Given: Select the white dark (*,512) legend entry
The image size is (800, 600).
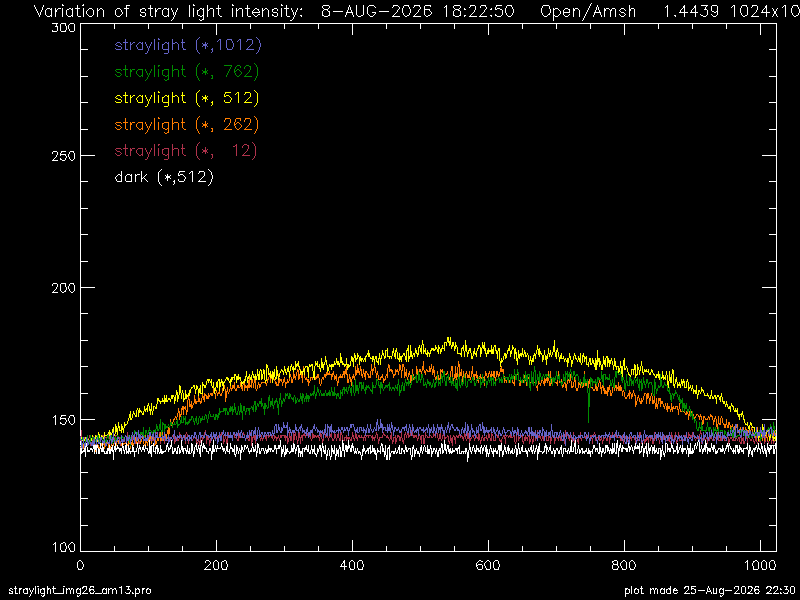Looking at the screenshot, I should click(164, 177).
